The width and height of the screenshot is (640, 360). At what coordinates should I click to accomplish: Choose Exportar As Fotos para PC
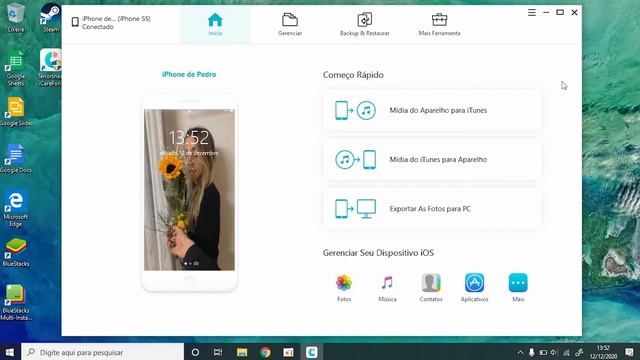click(x=433, y=209)
